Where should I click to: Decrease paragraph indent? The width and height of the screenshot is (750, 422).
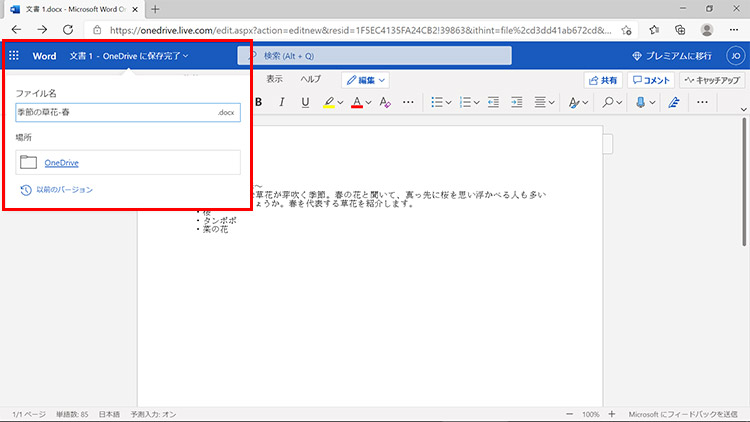point(492,102)
